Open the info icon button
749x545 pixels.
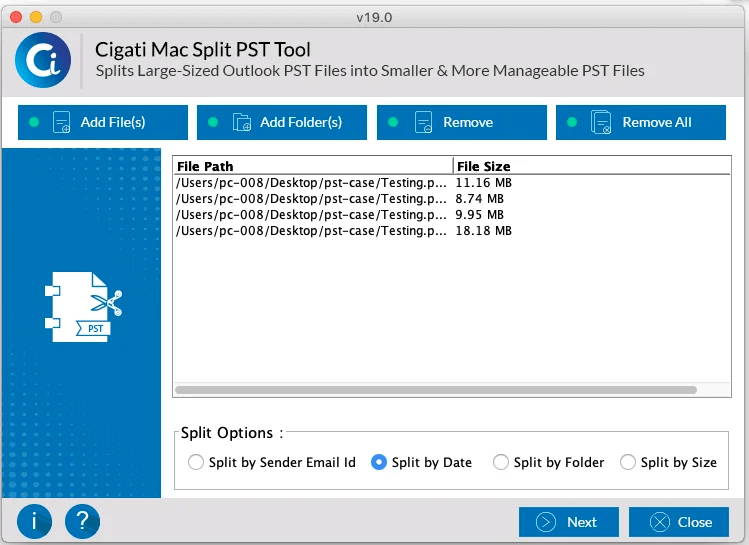(x=34, y=521)
